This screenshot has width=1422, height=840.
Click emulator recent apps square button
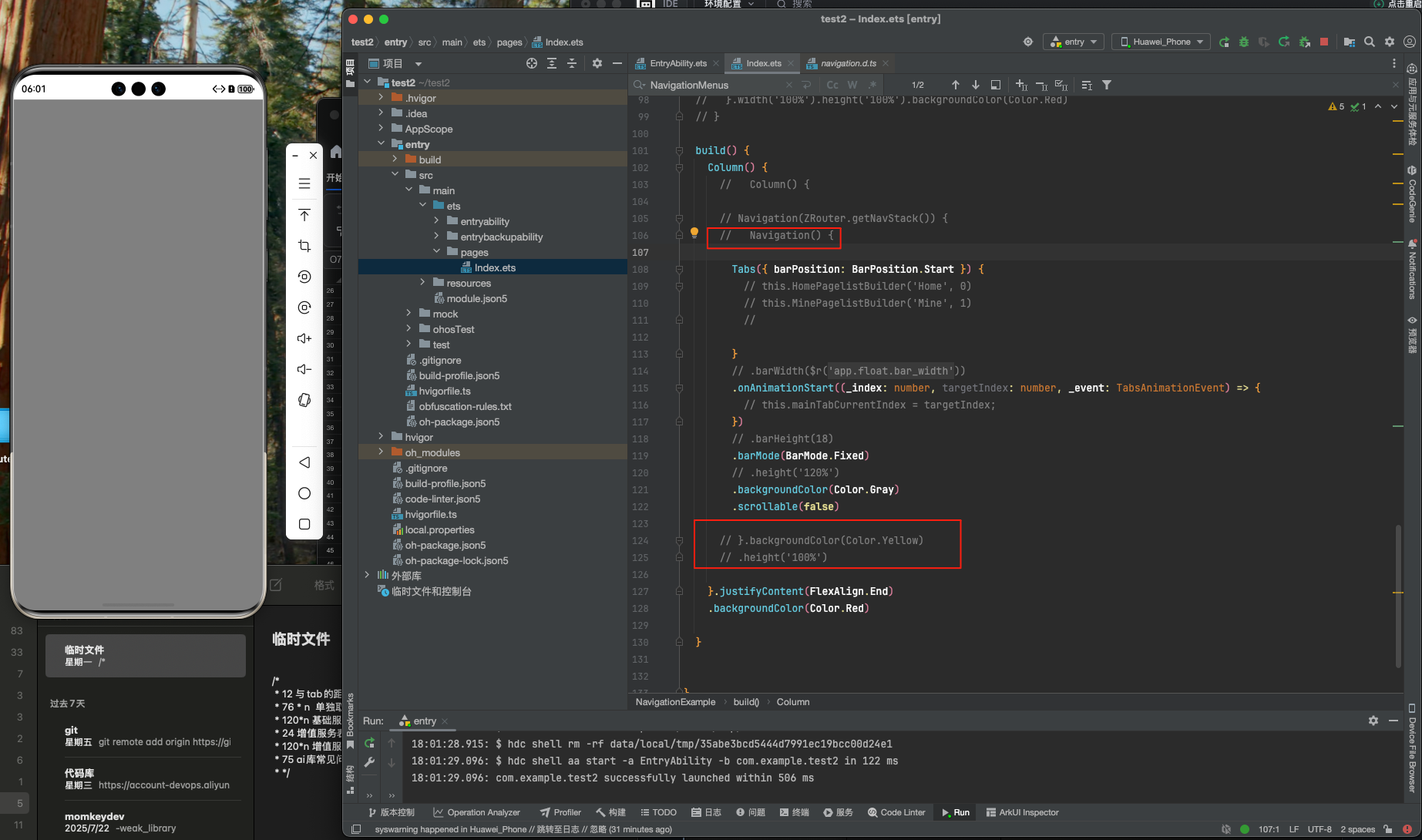[x=304, y=524]
